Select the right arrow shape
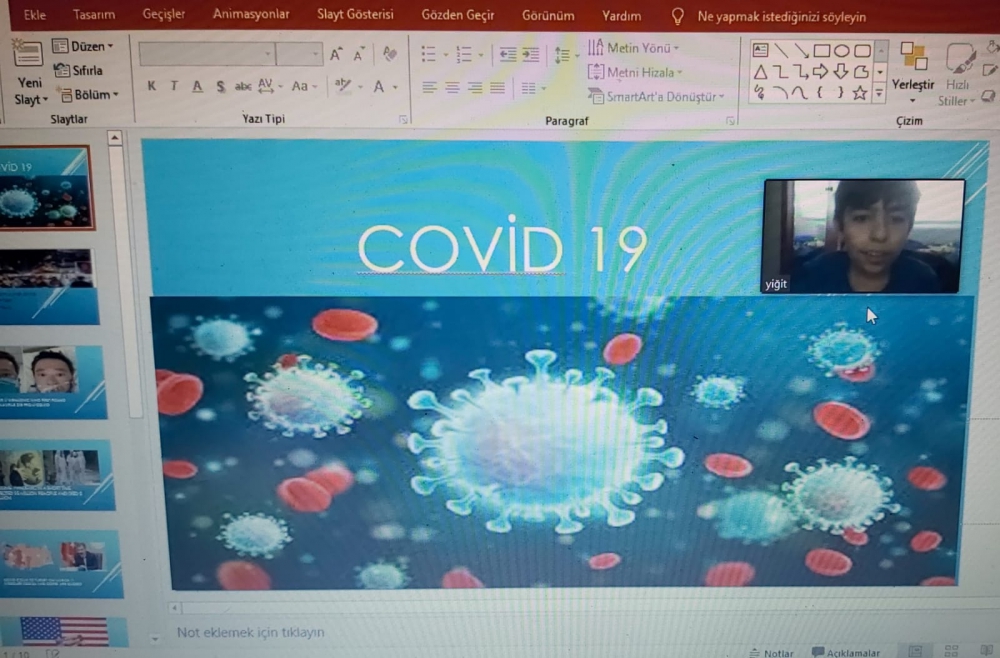1000x658 pixels. (x=821, y=71)
